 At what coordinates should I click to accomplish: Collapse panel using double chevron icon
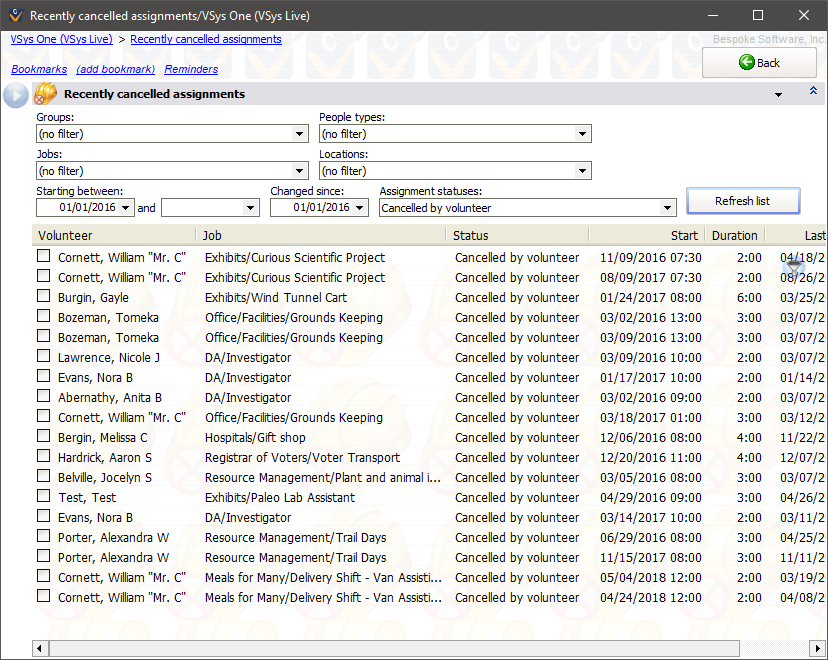[813, 92]
